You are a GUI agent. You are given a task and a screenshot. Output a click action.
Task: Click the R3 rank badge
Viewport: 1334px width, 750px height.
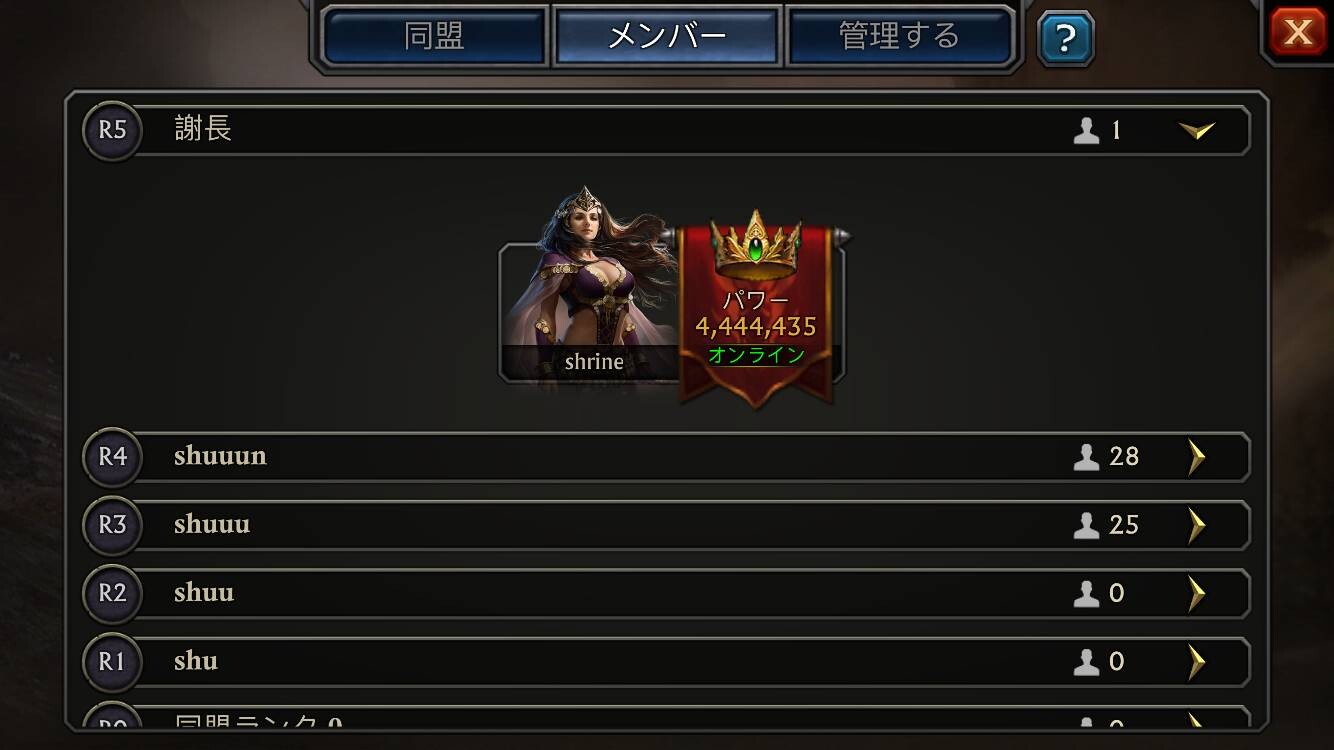coord(112,525)
